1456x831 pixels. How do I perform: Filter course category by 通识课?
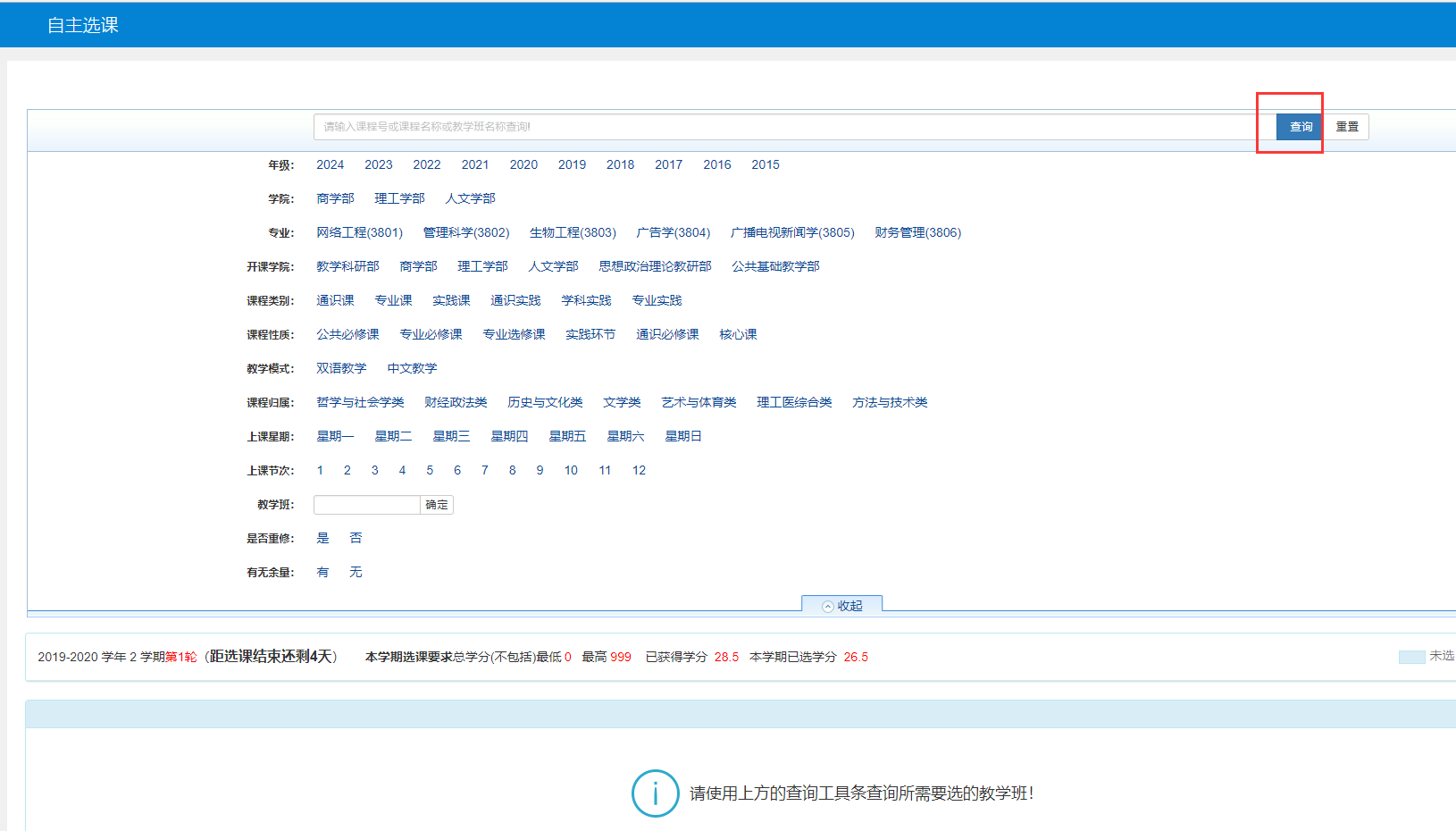[x=335, y=300]
